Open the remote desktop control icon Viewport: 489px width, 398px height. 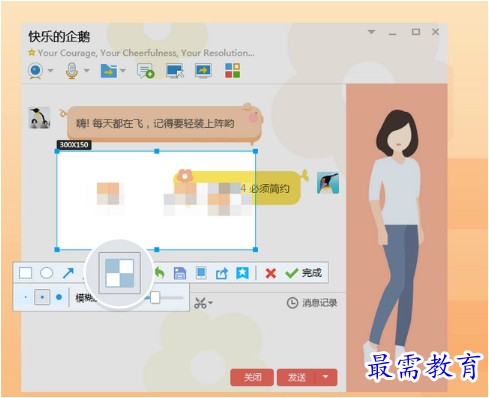[x=175, y=71]
